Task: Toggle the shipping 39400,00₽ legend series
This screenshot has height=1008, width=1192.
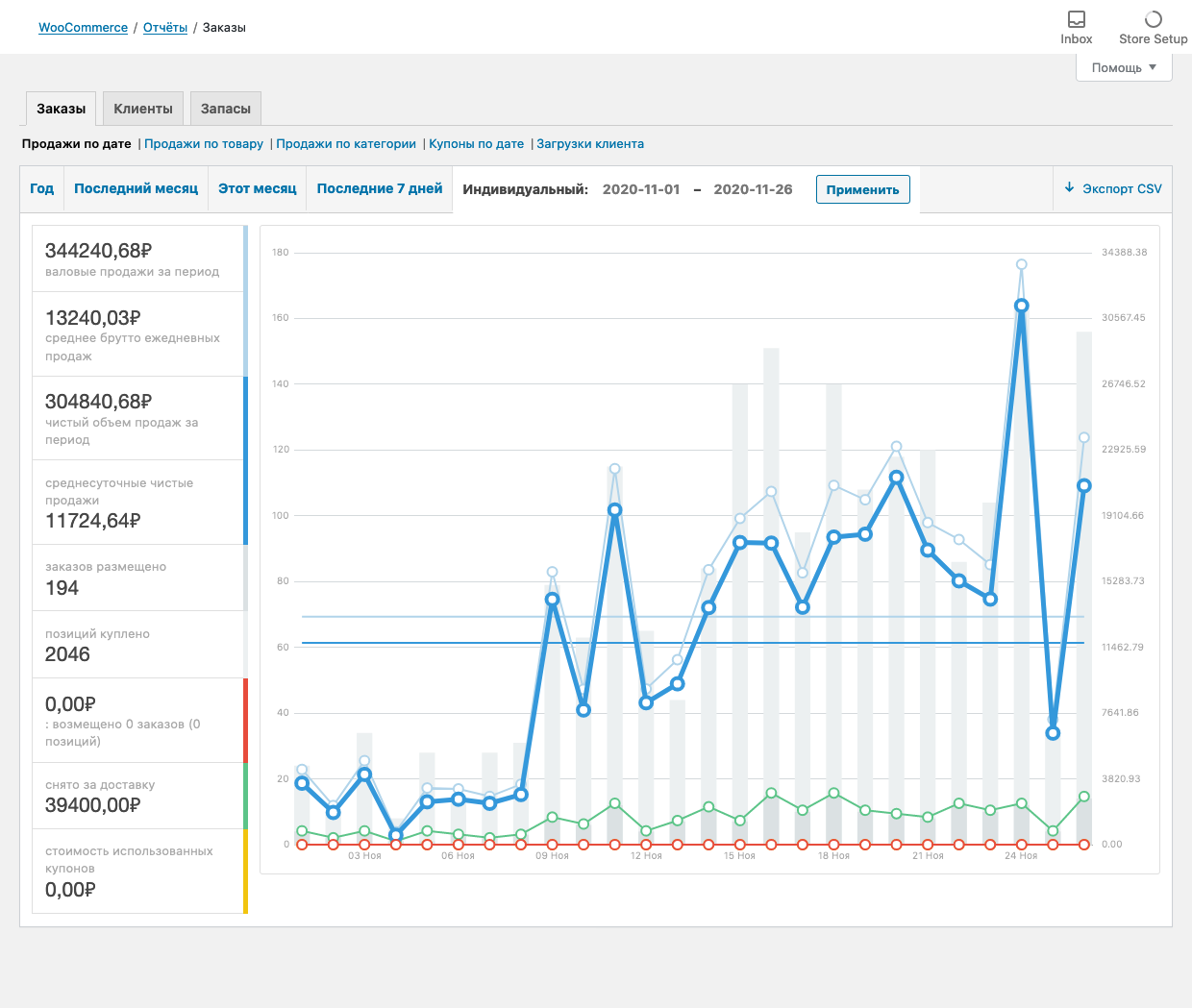Action: [x=138, y=796]
